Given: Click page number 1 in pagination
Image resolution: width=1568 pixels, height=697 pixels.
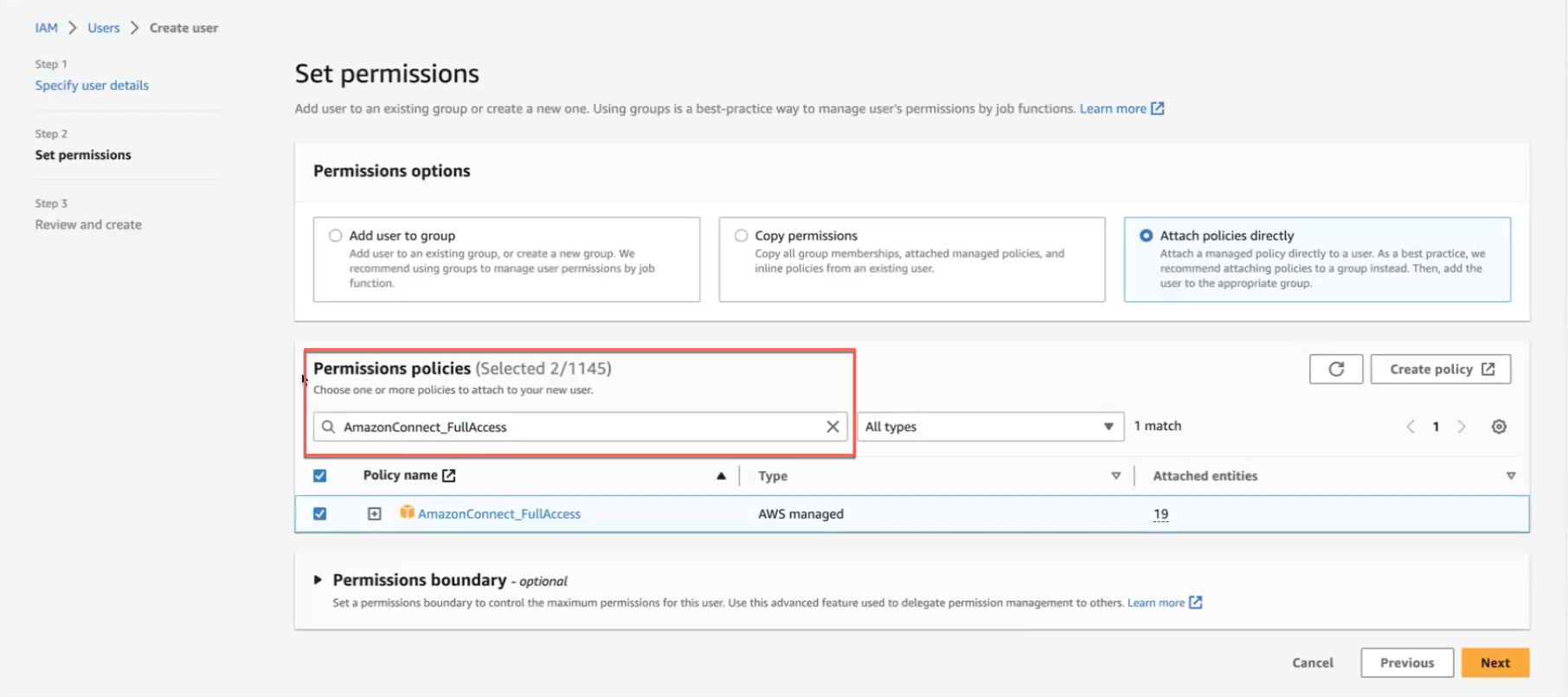Looking at the screenshot, I should [x=1436, y=427].
